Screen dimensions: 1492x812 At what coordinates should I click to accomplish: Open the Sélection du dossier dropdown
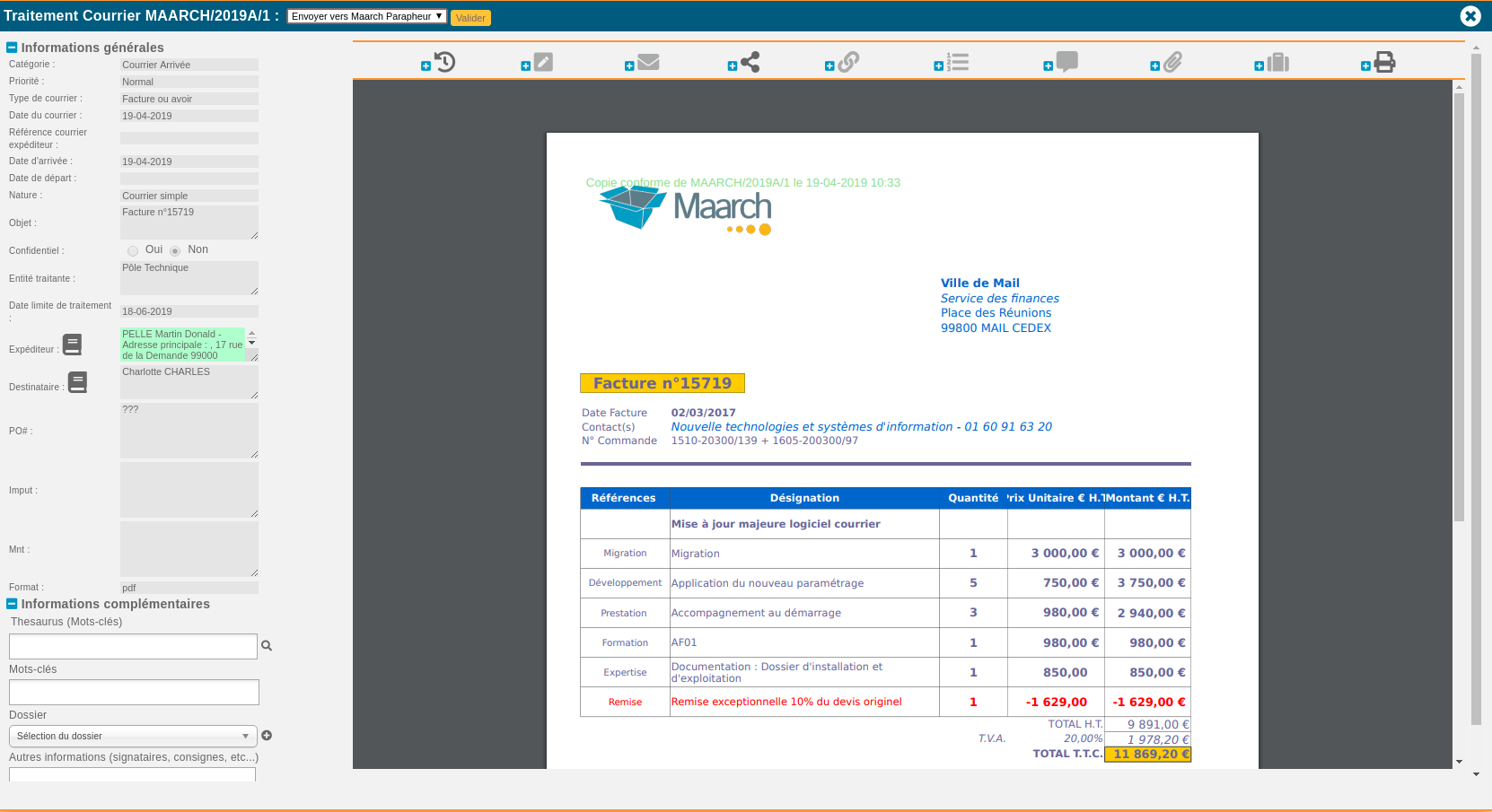coord(133,736)
